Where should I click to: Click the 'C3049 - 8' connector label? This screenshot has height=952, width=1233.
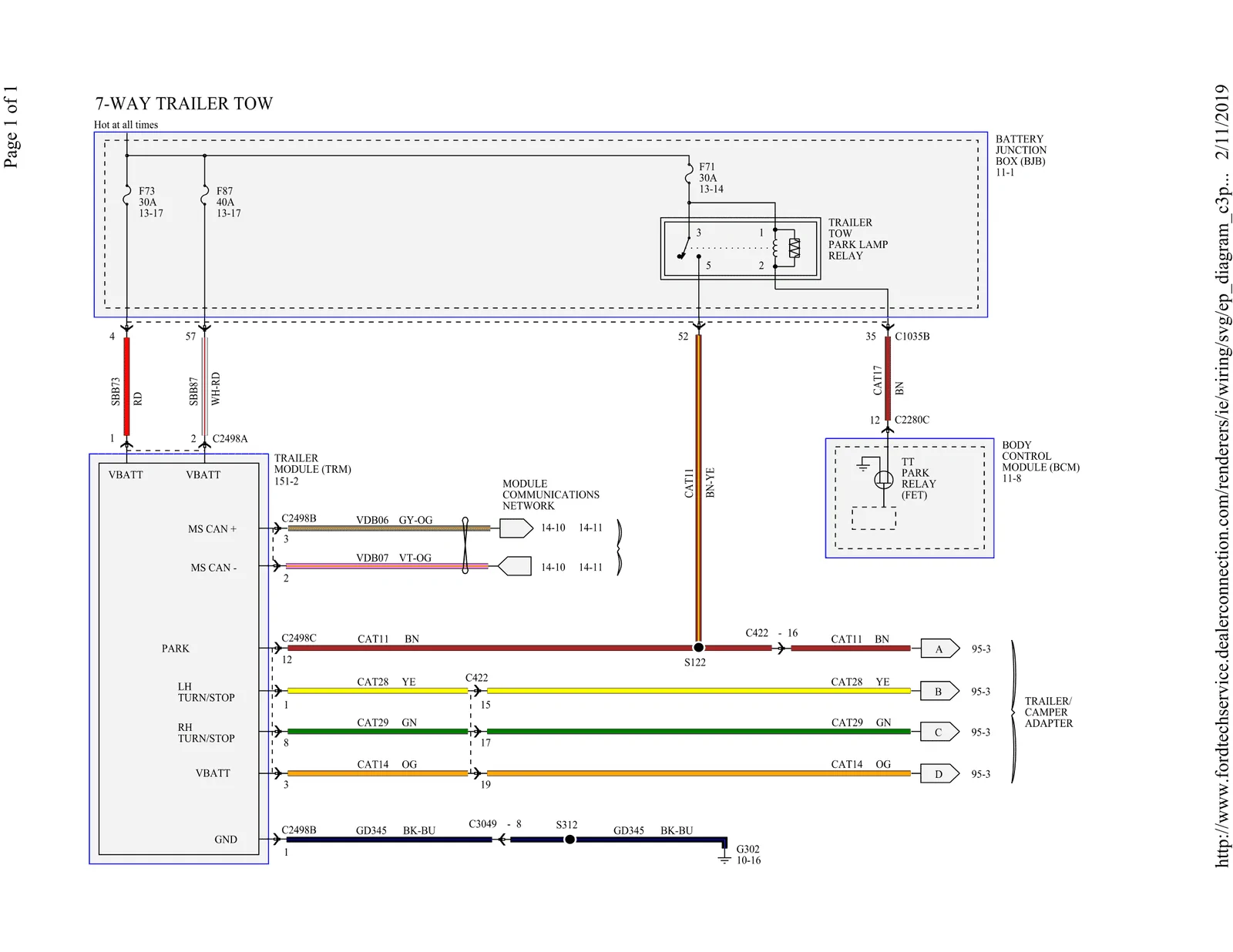coord(495,823)
